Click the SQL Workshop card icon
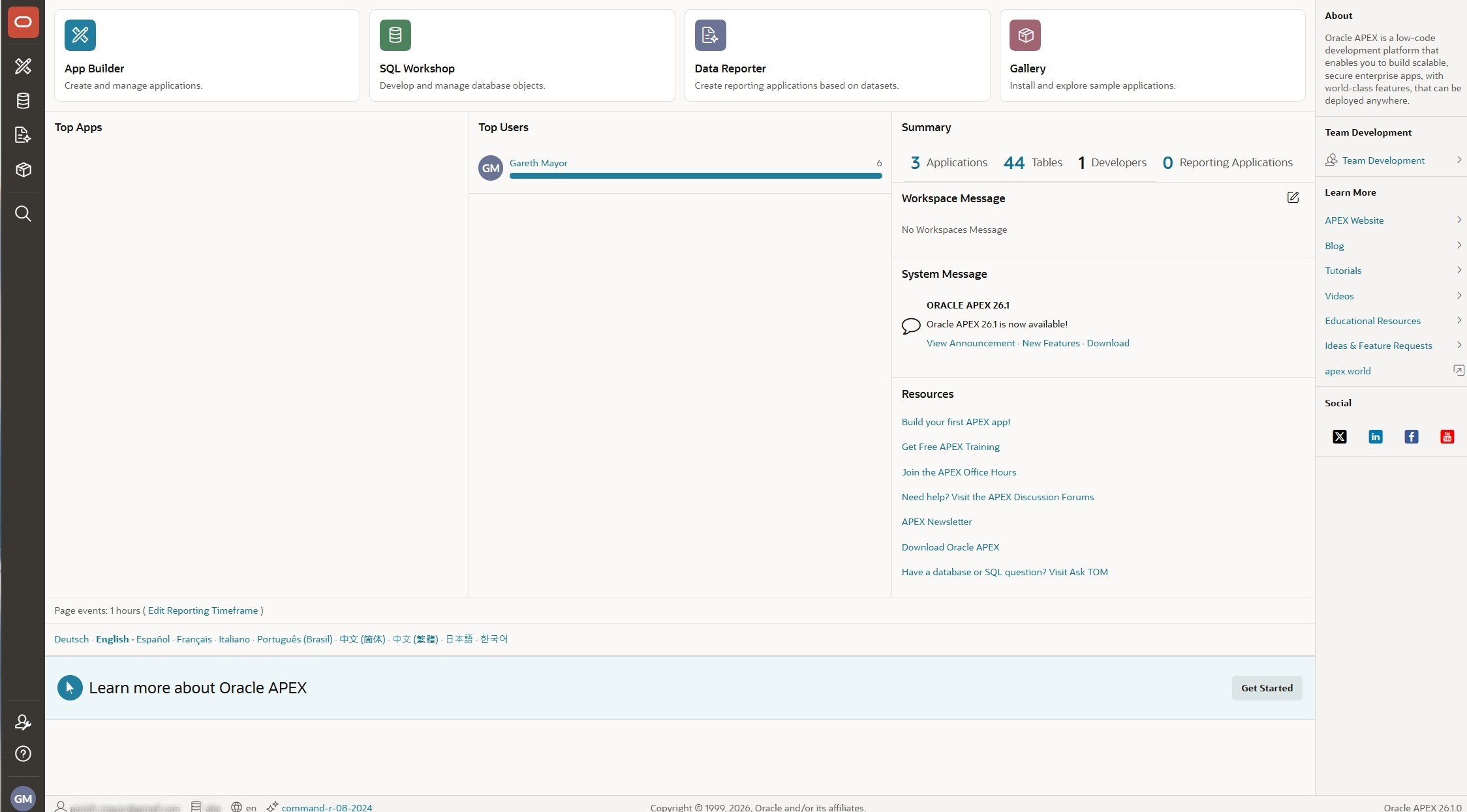1467x812 pixels. tap(395, 35)
